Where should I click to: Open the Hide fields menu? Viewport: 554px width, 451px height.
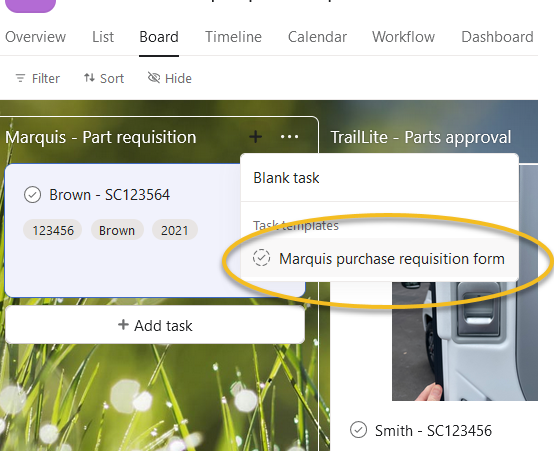click(170, 78)
